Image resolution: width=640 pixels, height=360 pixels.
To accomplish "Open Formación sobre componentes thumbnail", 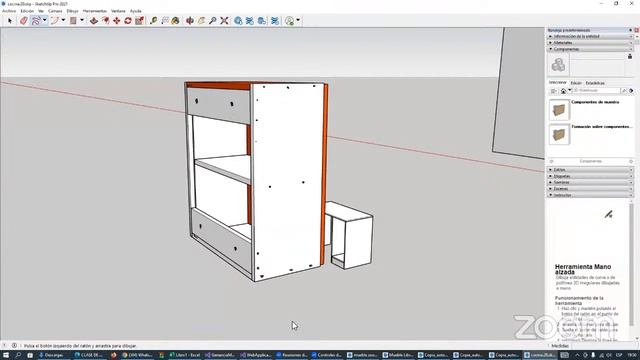I will (559, 134).
